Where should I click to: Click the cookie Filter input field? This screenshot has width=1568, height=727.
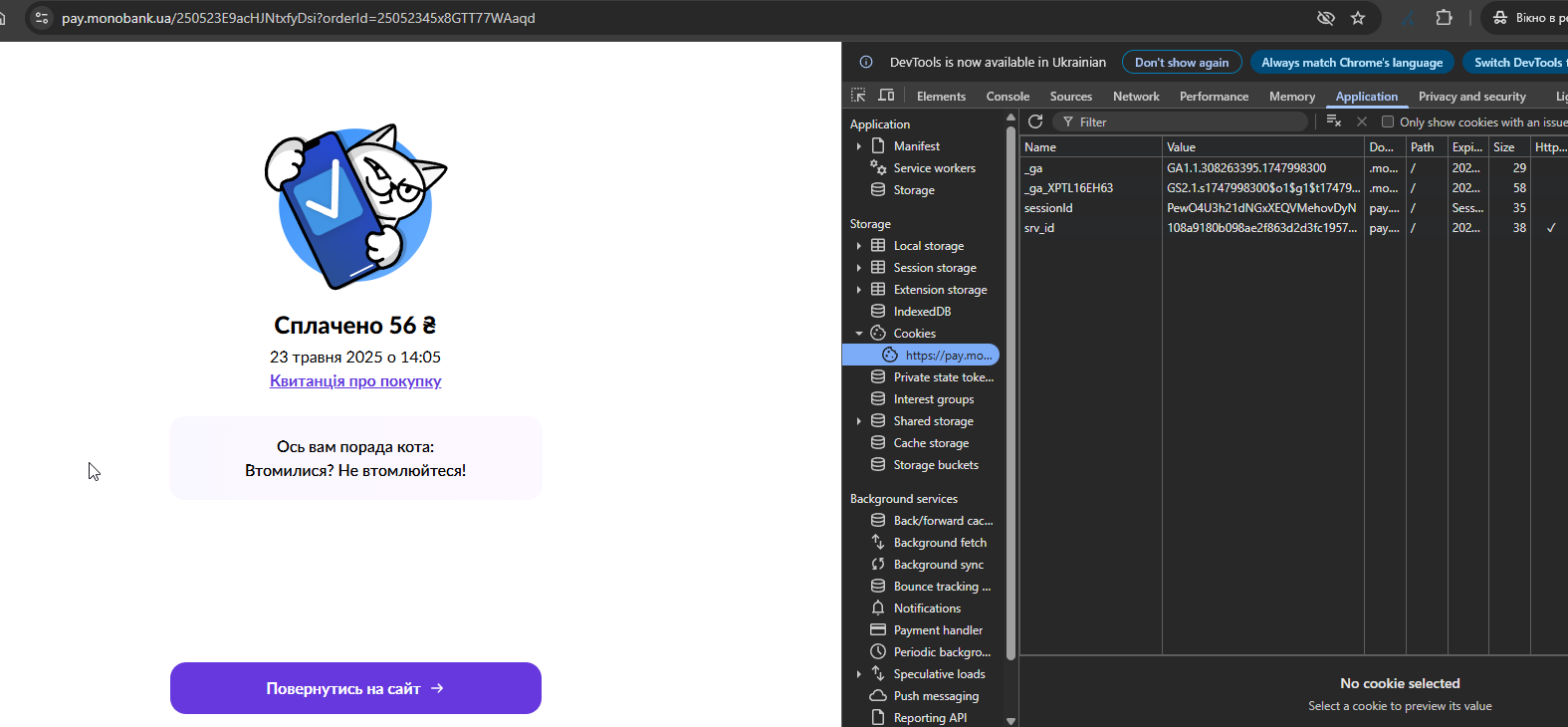[1180, 121]
